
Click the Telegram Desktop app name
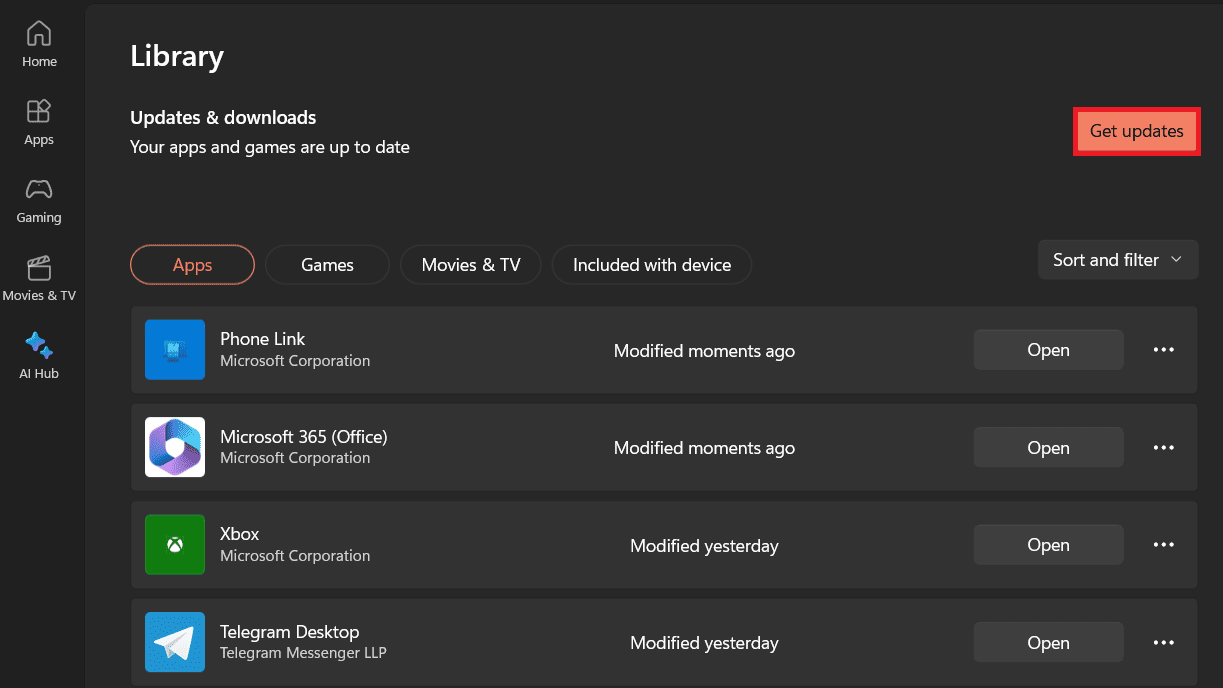[290, 632]
